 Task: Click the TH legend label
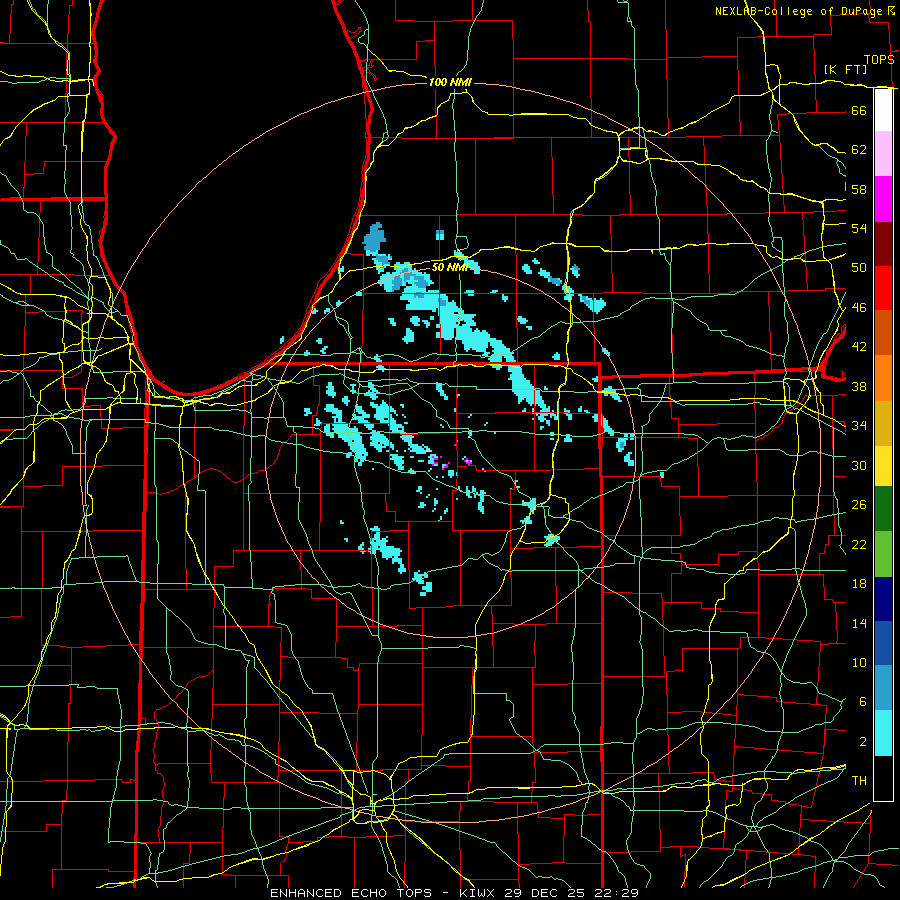click(859, 781)
